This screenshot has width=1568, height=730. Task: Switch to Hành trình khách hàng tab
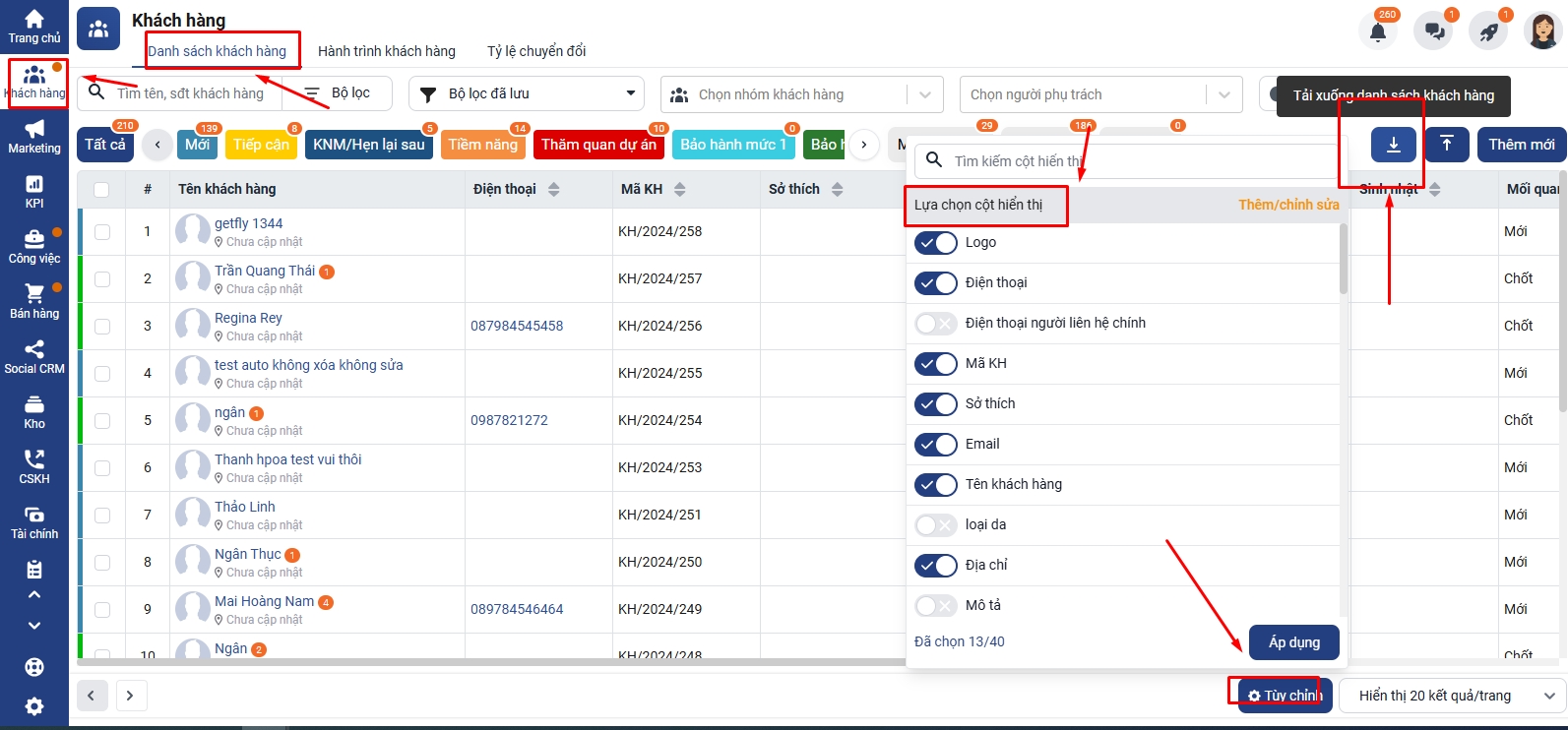(x=386, y=51)
